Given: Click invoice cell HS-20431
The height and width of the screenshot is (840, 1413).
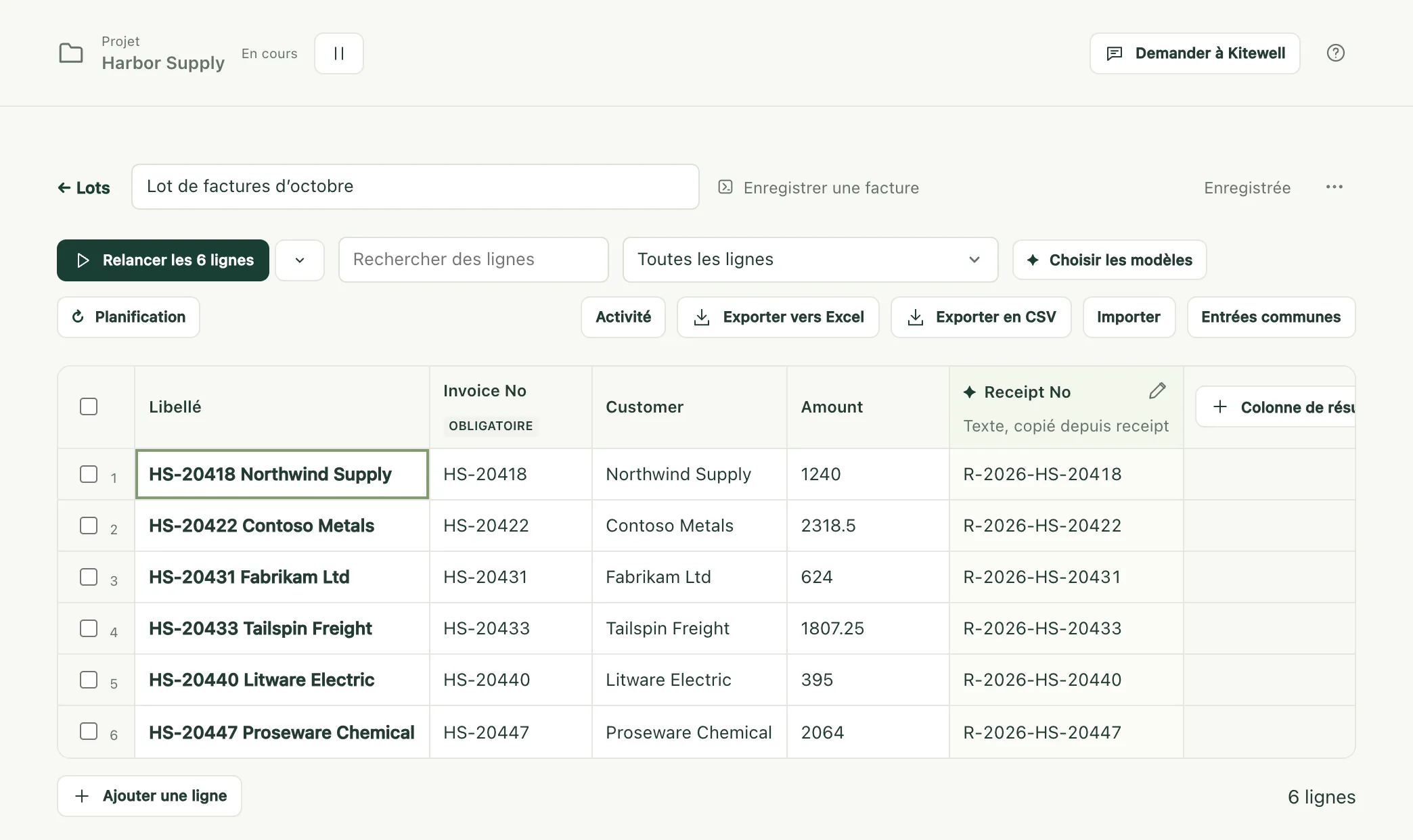Looking at the screenshot, I should click(511, 577).
